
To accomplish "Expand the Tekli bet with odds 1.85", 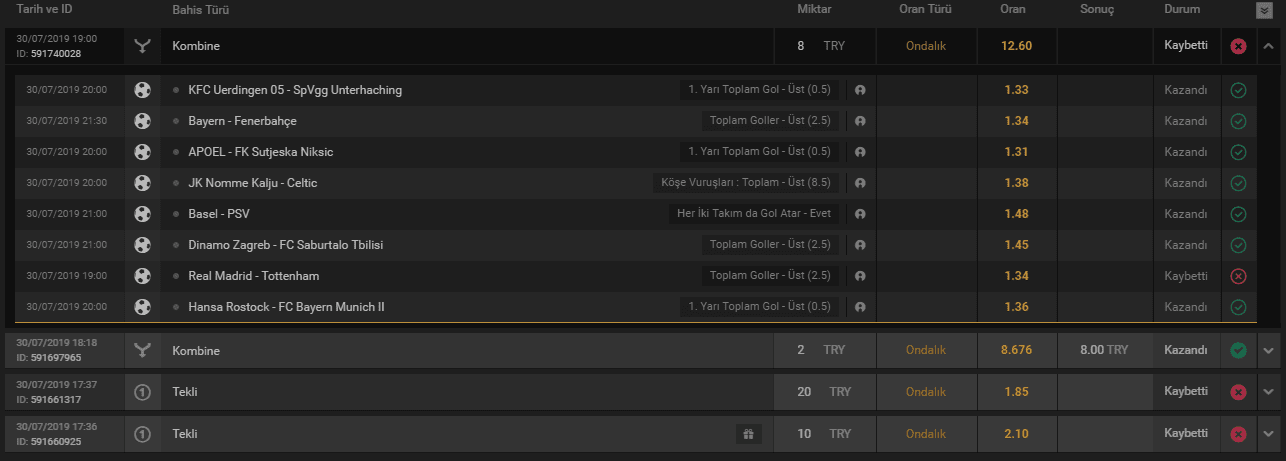I will 1268,392.
